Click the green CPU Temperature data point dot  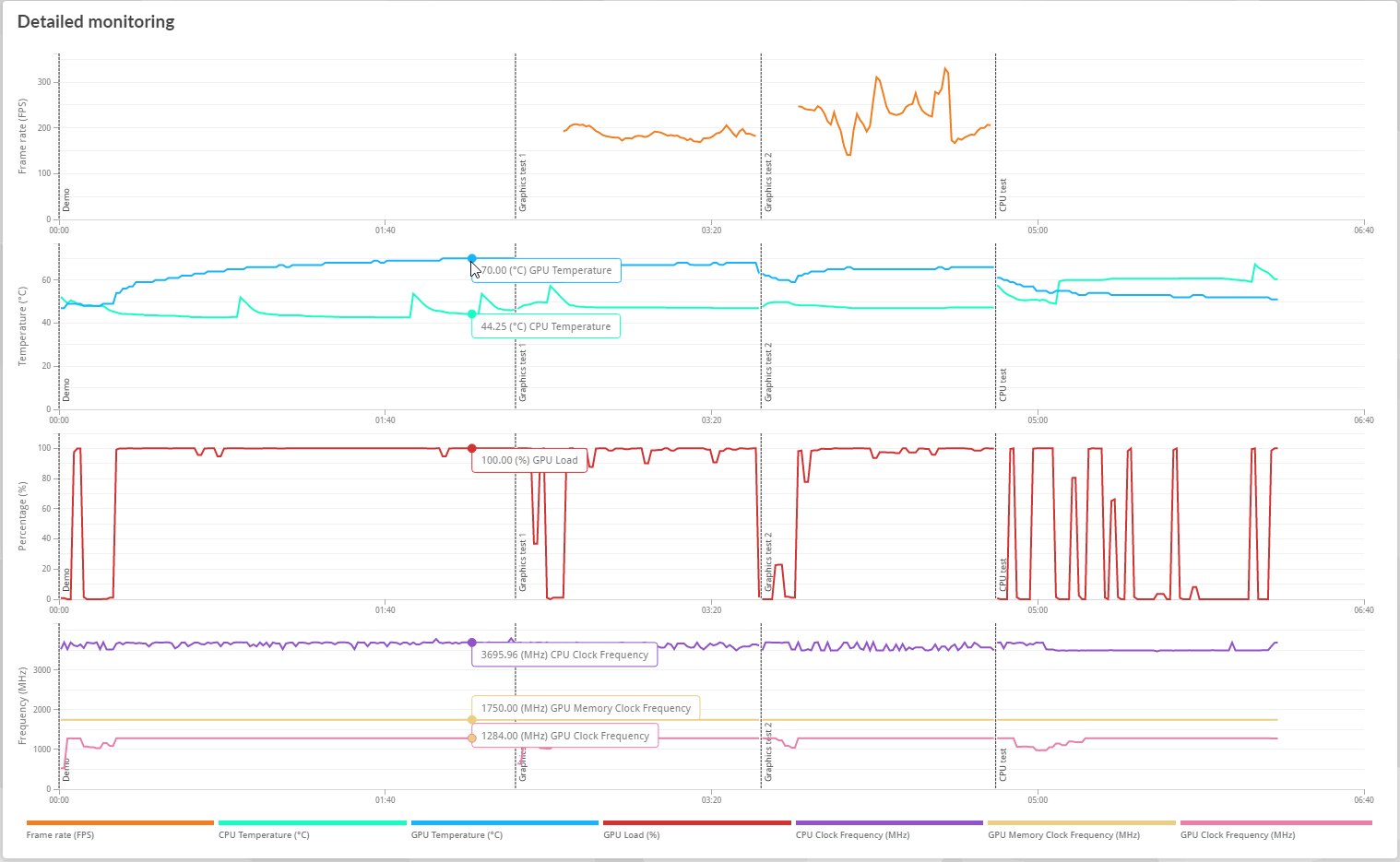click(472, 314)
